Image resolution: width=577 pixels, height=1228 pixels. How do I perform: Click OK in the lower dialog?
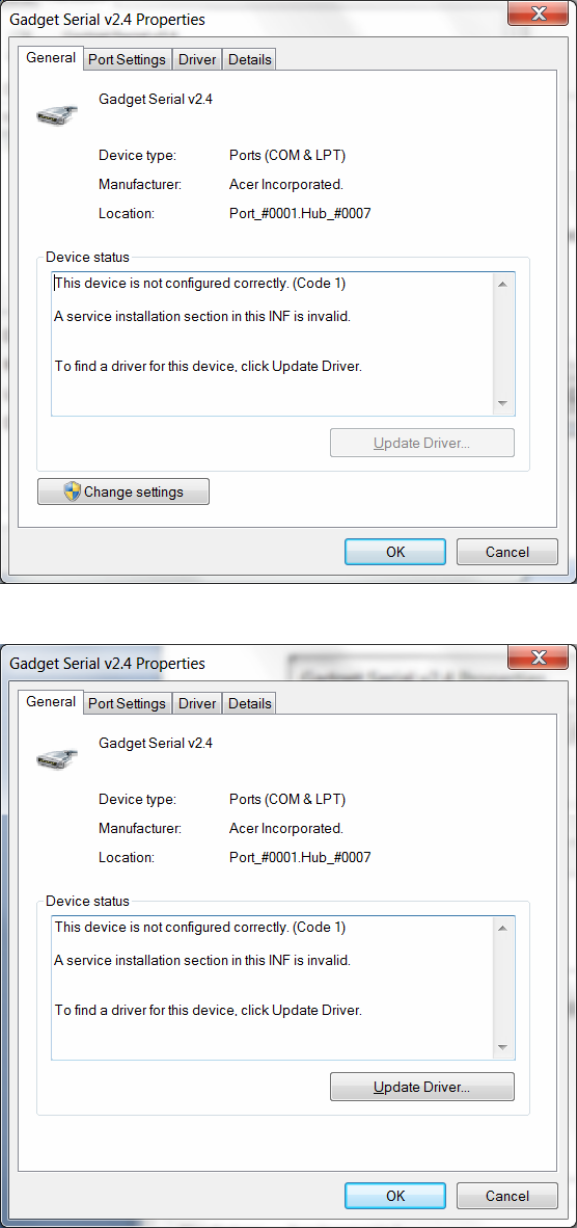pos(395,1196)
